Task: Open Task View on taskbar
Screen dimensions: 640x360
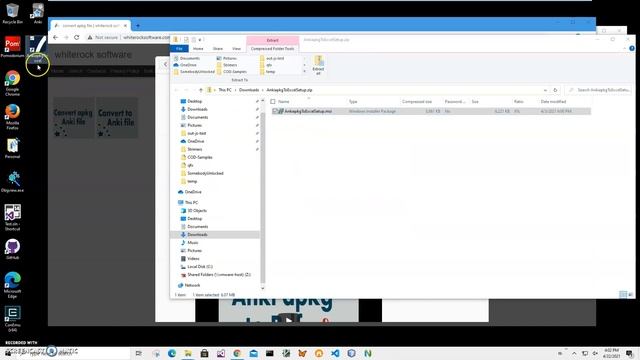Action: click(139, 353)
